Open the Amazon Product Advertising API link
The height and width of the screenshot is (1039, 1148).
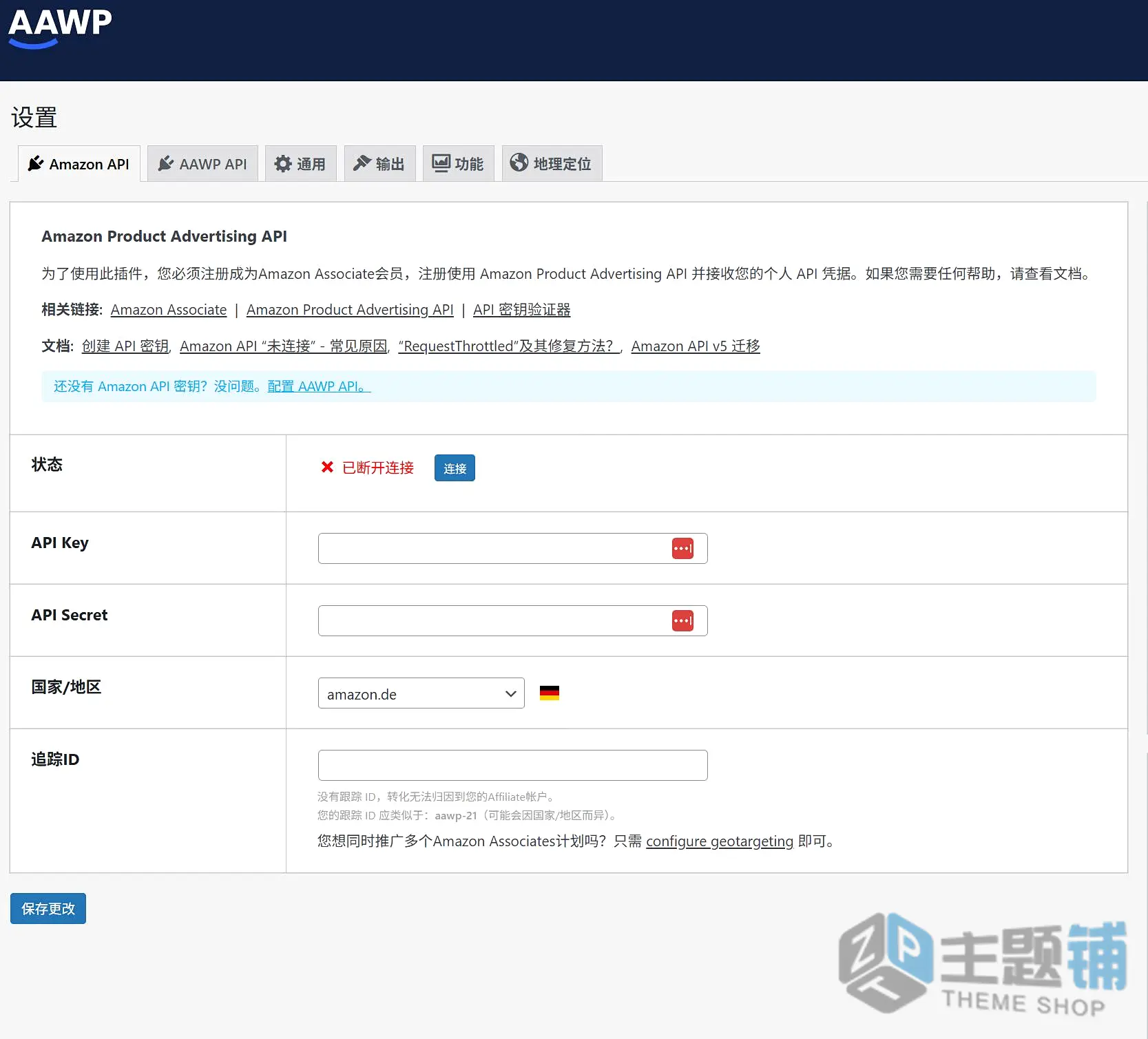click(350, 310)
